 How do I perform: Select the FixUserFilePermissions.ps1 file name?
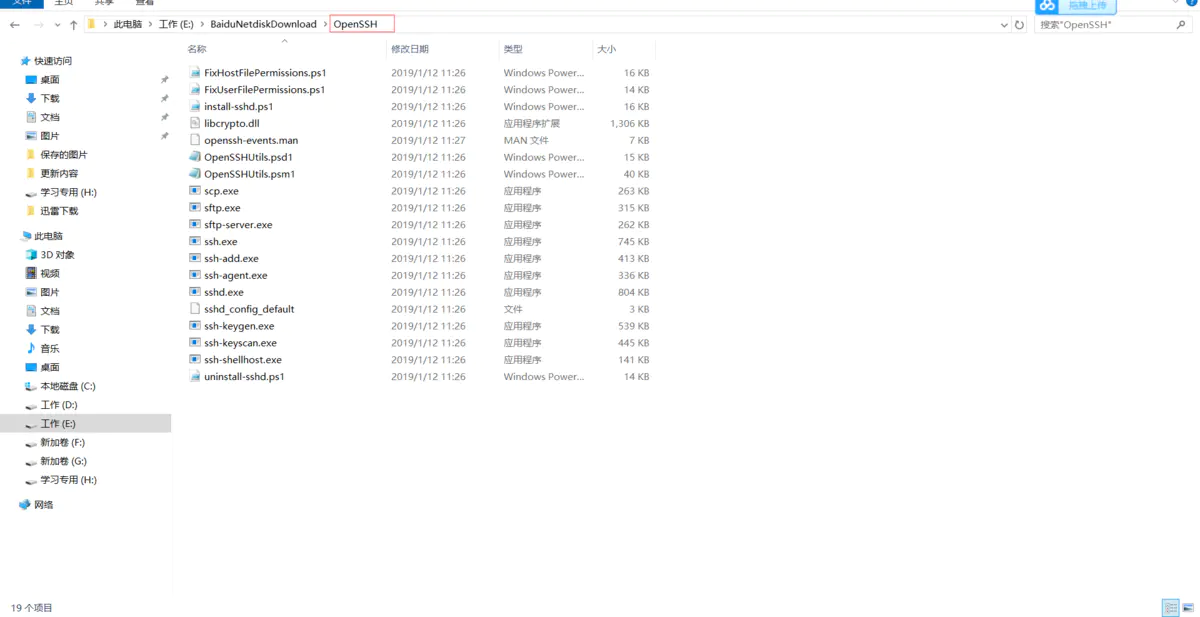pos(265,90)
